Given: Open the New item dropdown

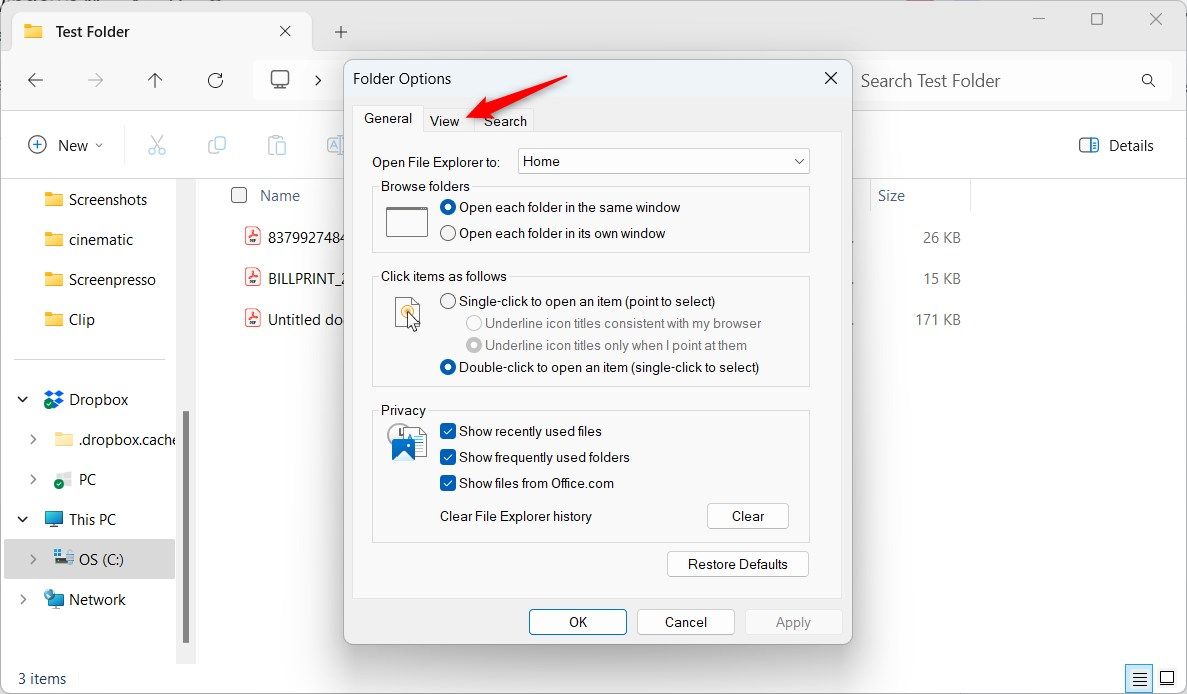Looking at the screenshot, I should 66,145.
